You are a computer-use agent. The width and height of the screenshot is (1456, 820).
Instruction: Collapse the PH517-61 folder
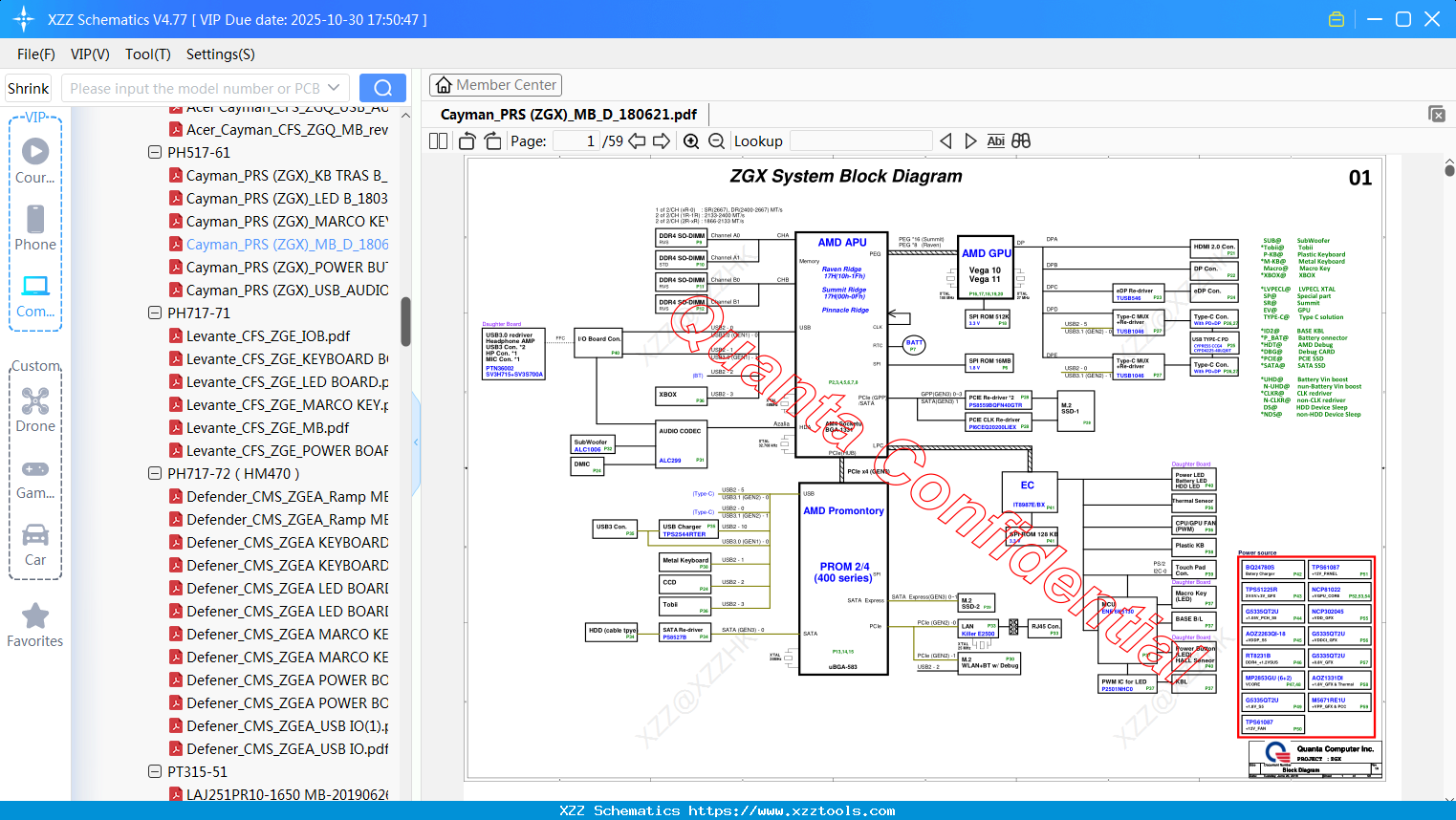pyautogui.click(x=155, y=152)
